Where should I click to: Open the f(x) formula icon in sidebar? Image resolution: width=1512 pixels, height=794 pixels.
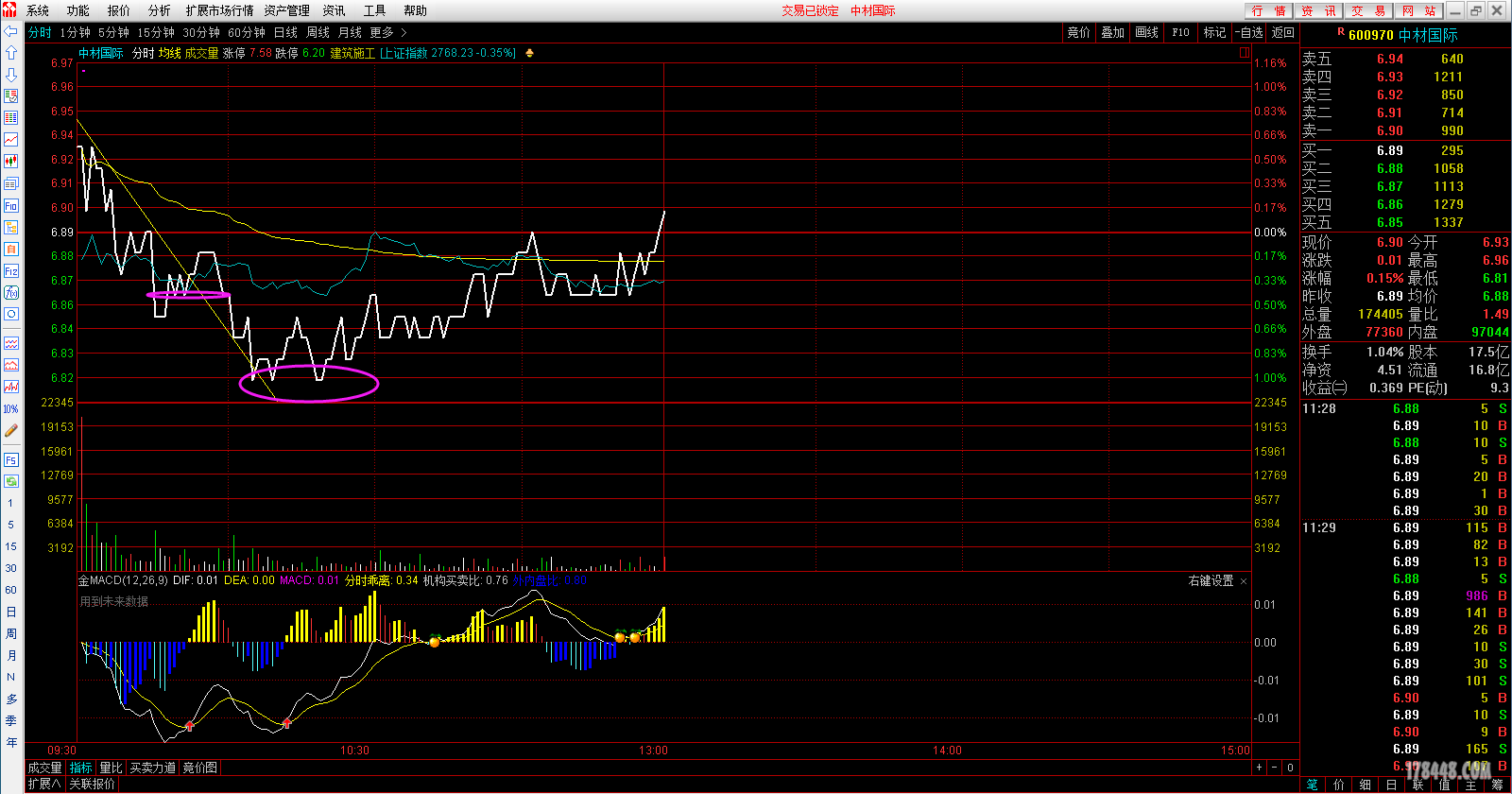tap(11, 292)
